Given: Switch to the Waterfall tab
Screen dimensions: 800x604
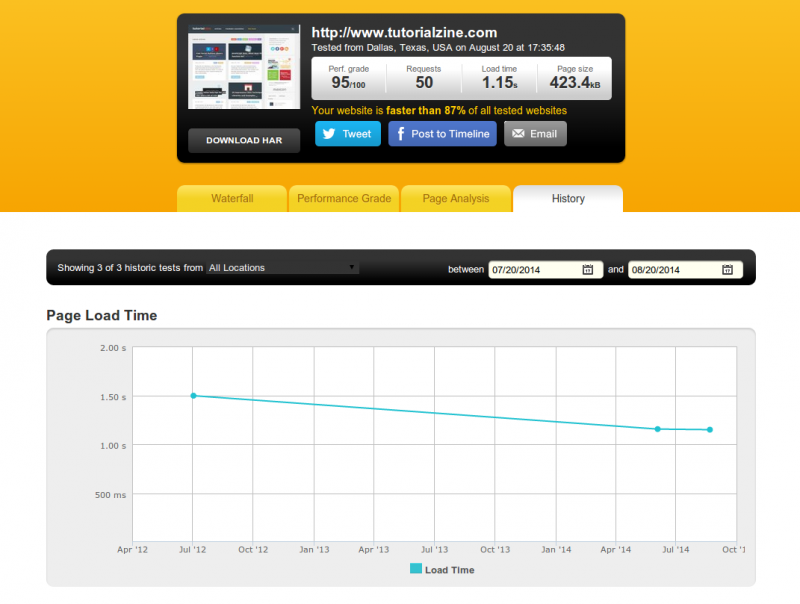Looking at the screenshot, I should (x=232, y=199).
